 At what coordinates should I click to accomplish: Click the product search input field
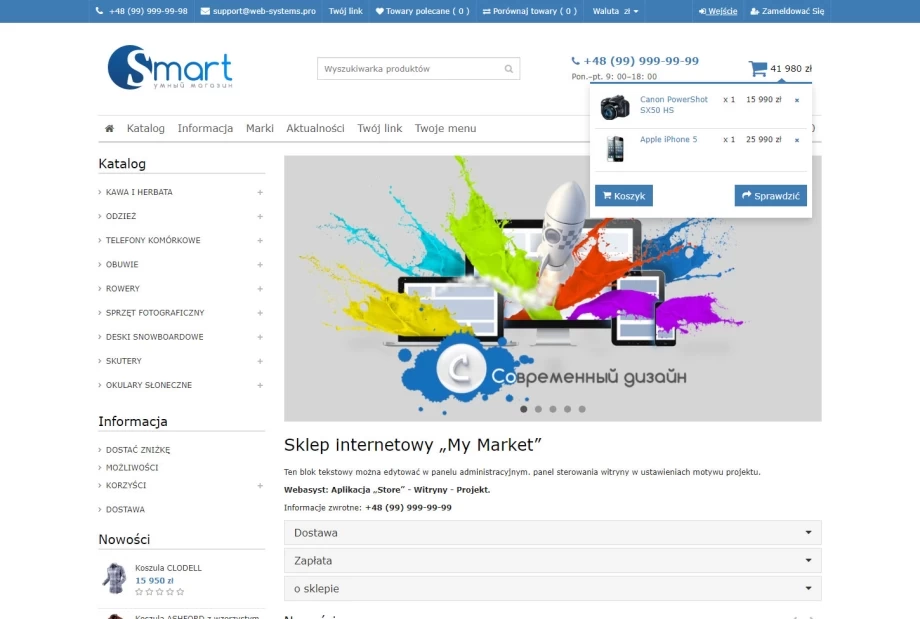coord(410,69)
